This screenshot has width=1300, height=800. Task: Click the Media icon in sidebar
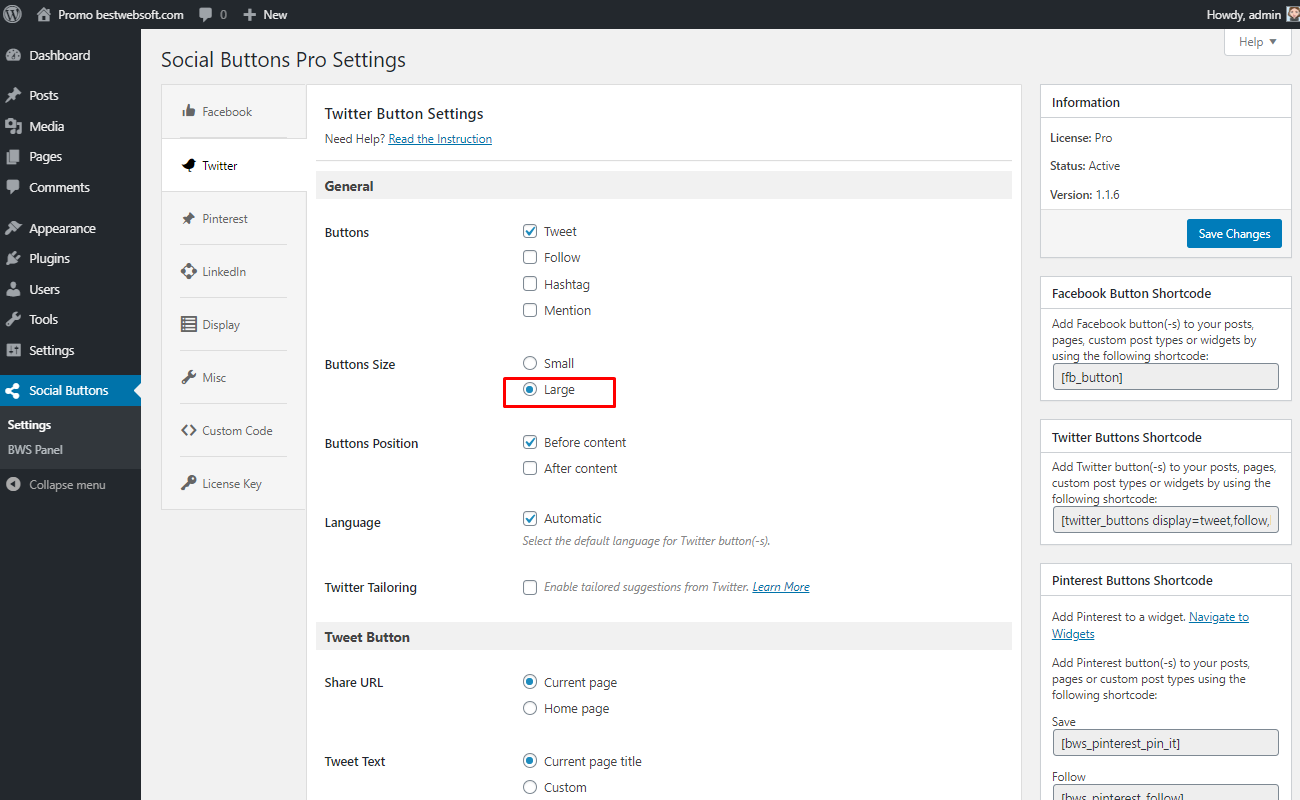click(13, 126)
